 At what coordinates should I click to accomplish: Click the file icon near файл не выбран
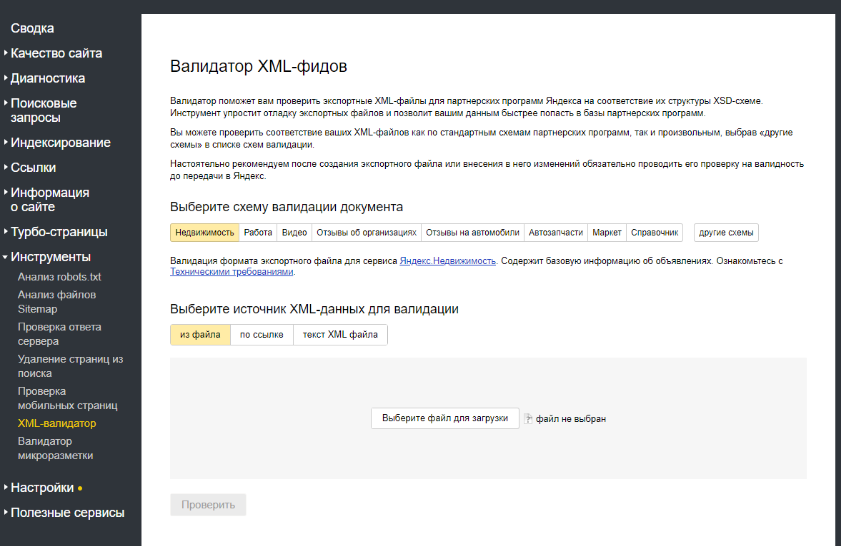(528, 418)
